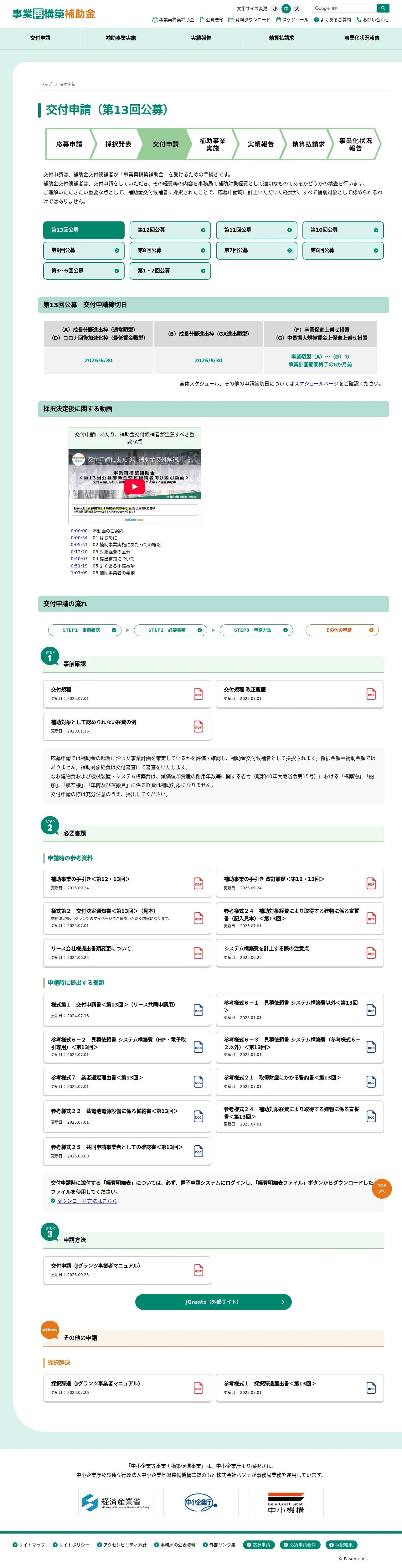Click the 中小企業庁 logo
Image resolution: width=402 pixels, height=1568 pixels.
(x=201, y=1502)
